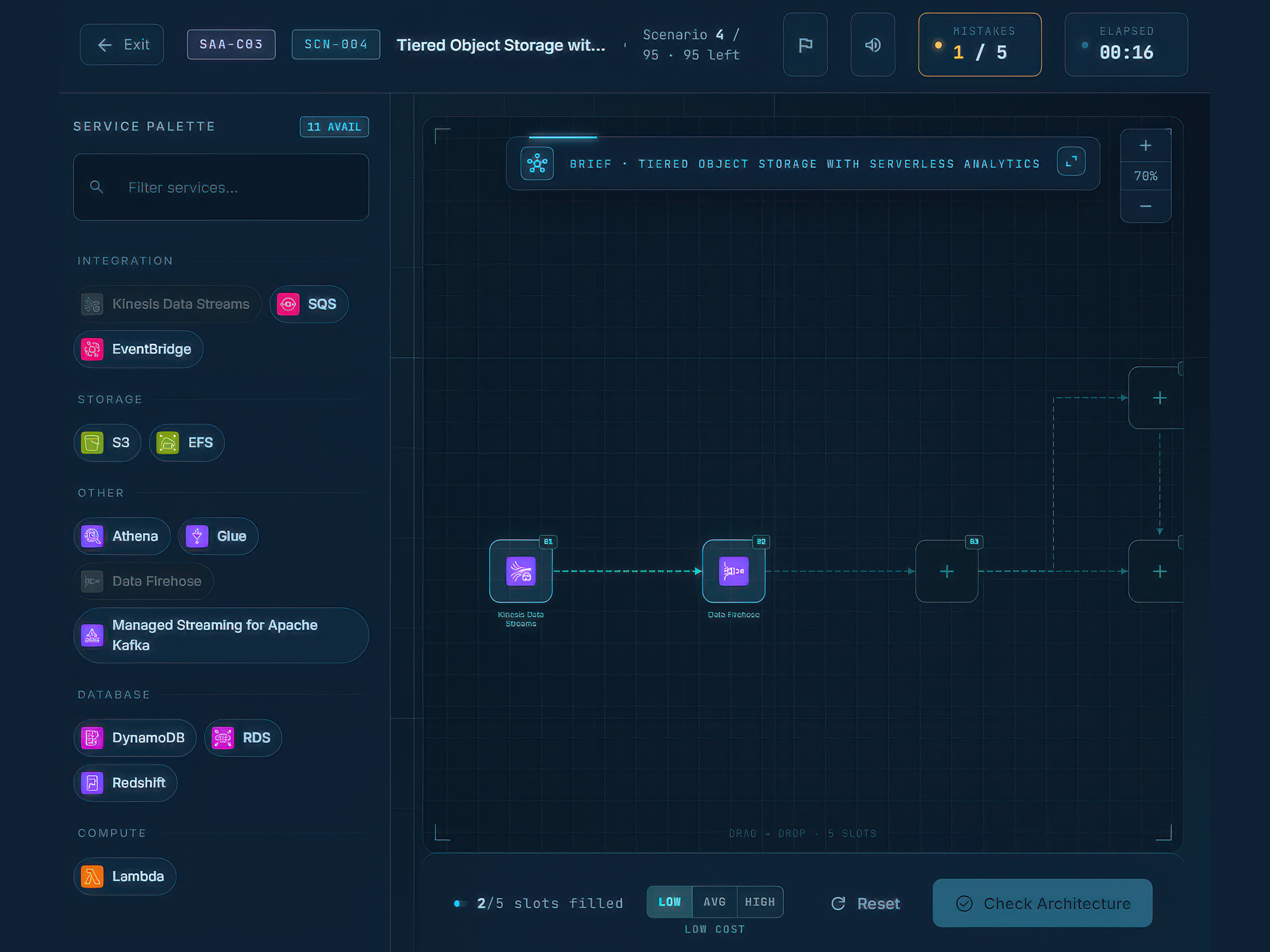
Task: Click the 70% zoom level indicator
Action: [x=1145, y=176]
